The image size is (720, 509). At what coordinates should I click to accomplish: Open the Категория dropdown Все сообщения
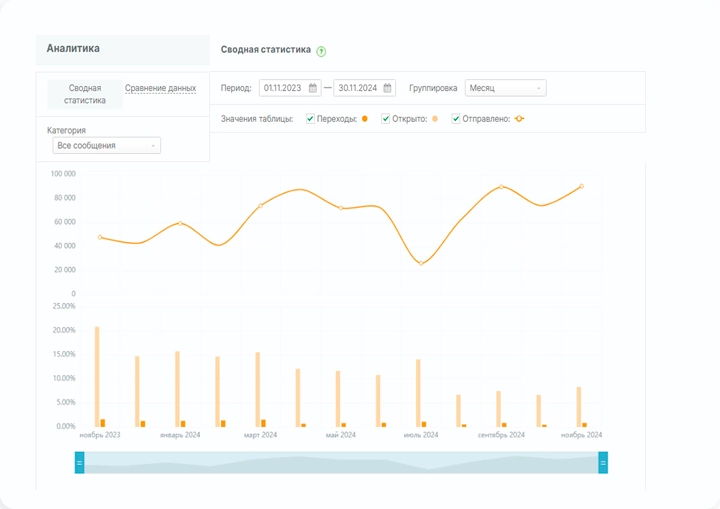click(x=106, y=146)
